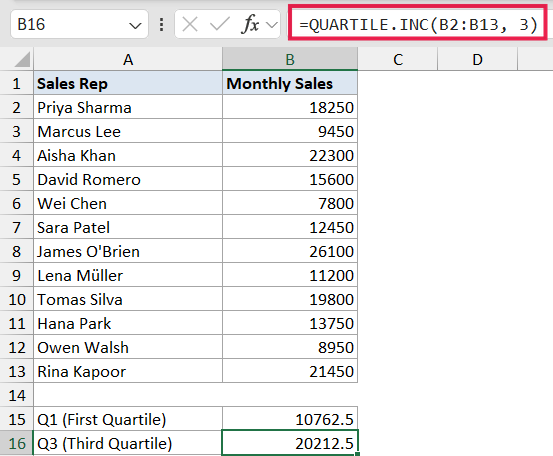This screenshot has height=456, width=553.
Task: Open the Name Box dropdown arrow
Action: coord(135,25)
